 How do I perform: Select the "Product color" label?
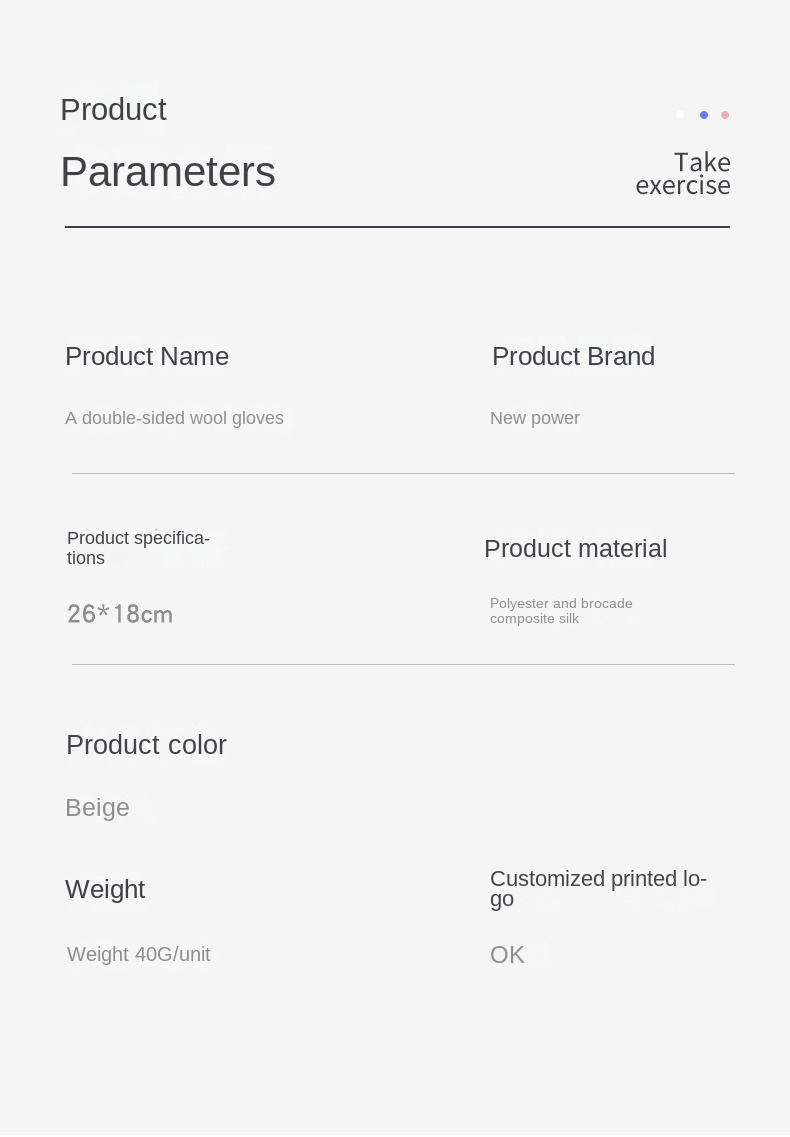[146, 745]
